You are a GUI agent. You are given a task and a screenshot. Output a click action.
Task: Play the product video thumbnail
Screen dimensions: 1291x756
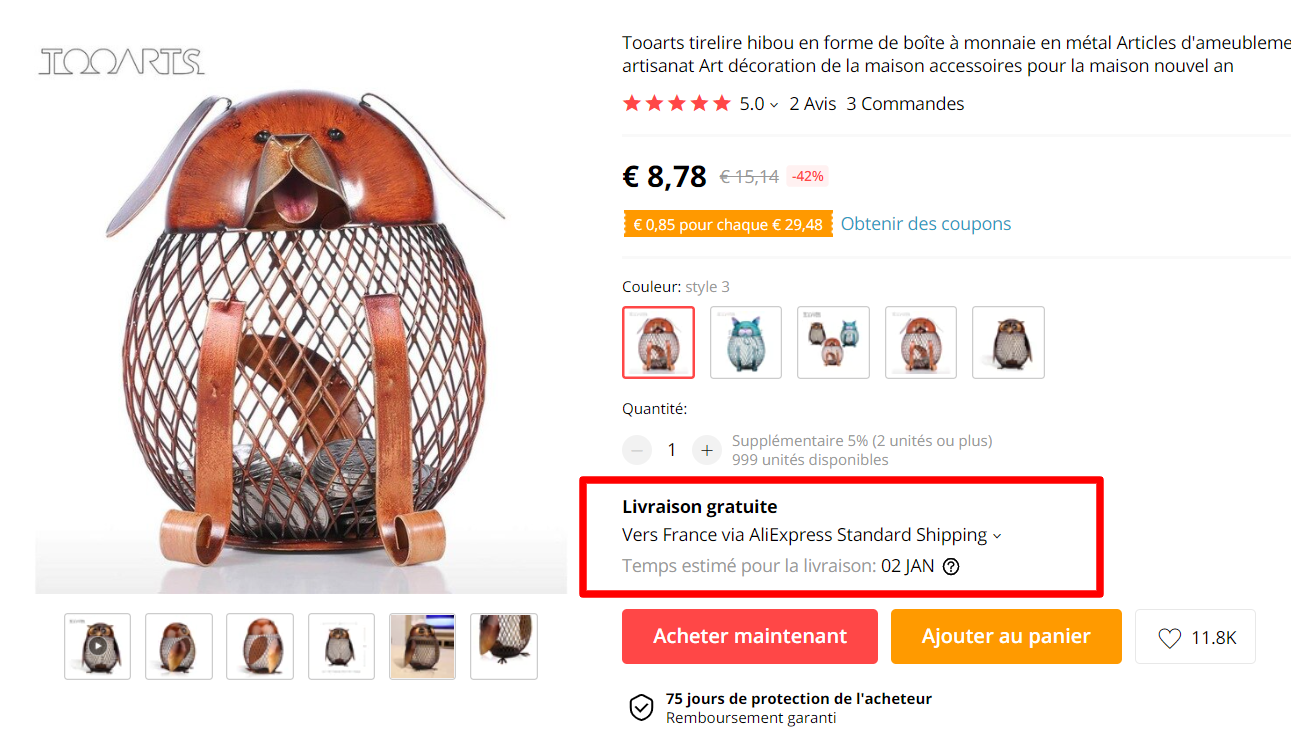coord(97,646)
